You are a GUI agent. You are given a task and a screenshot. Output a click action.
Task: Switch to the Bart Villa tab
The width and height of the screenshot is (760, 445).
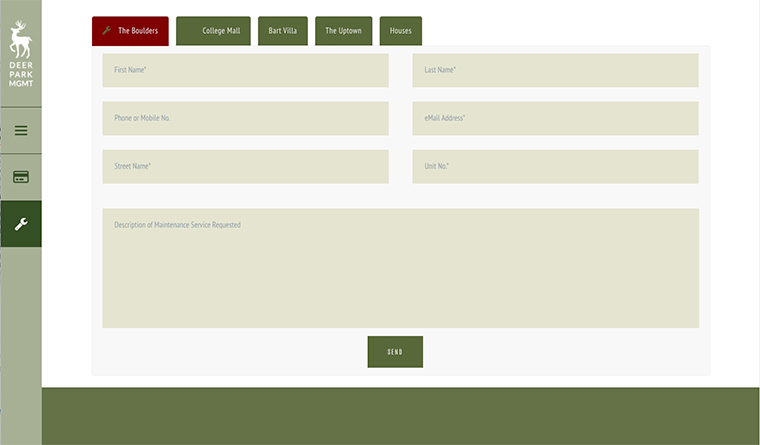(282, 31)
